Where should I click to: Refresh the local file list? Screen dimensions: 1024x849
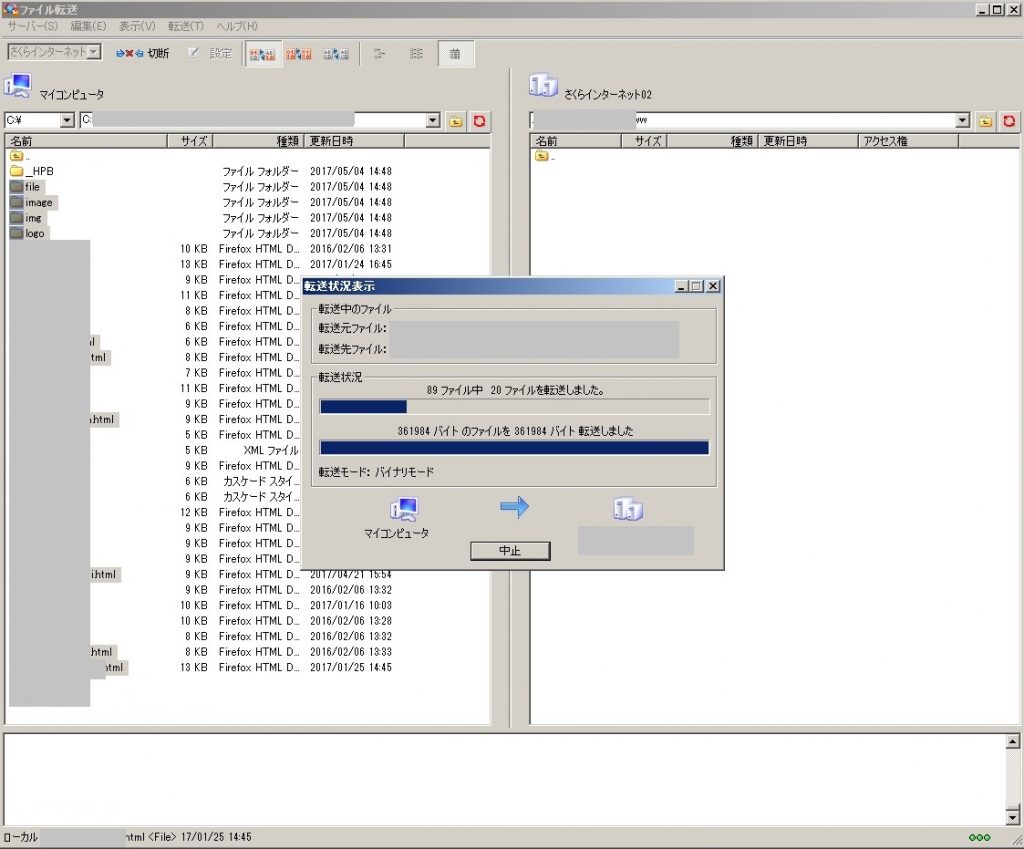click(479, 121)
